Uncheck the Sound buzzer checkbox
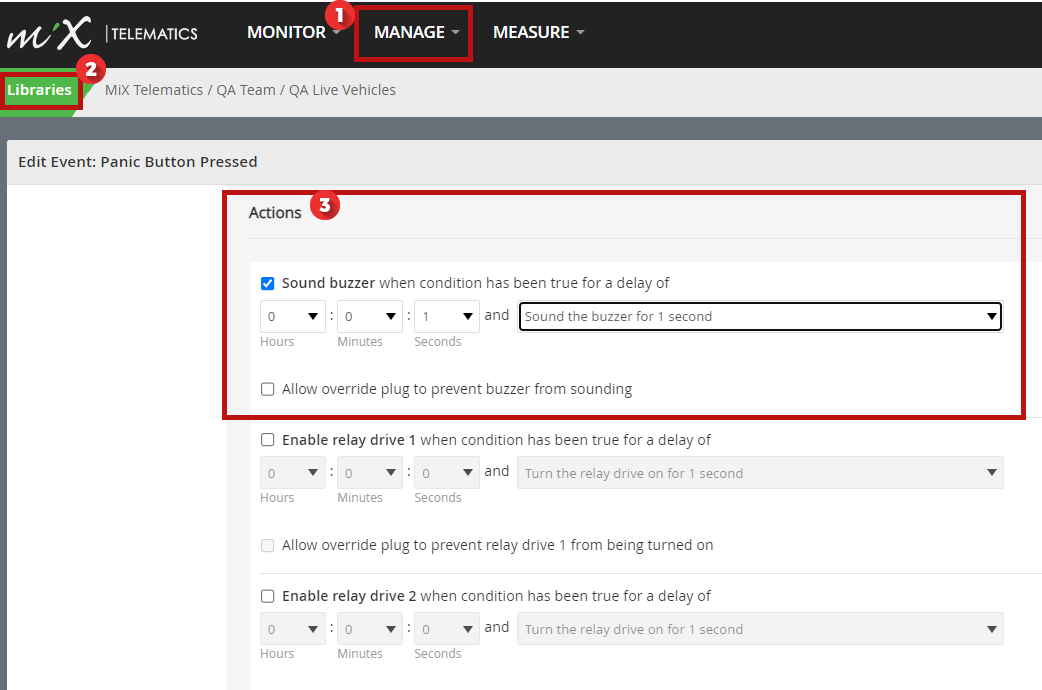 tap(267, 284)
